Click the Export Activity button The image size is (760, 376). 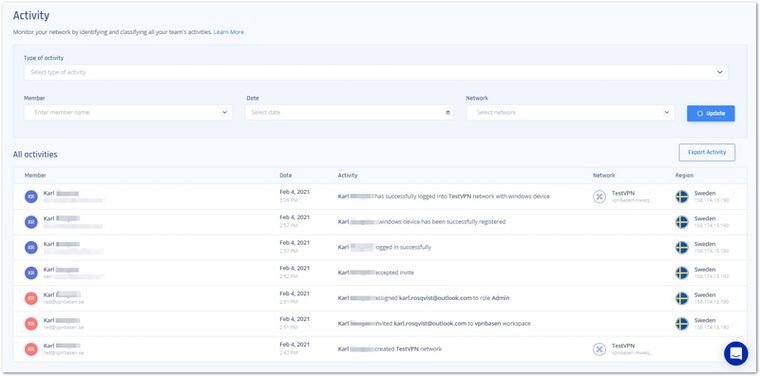[x=707, y=152]
